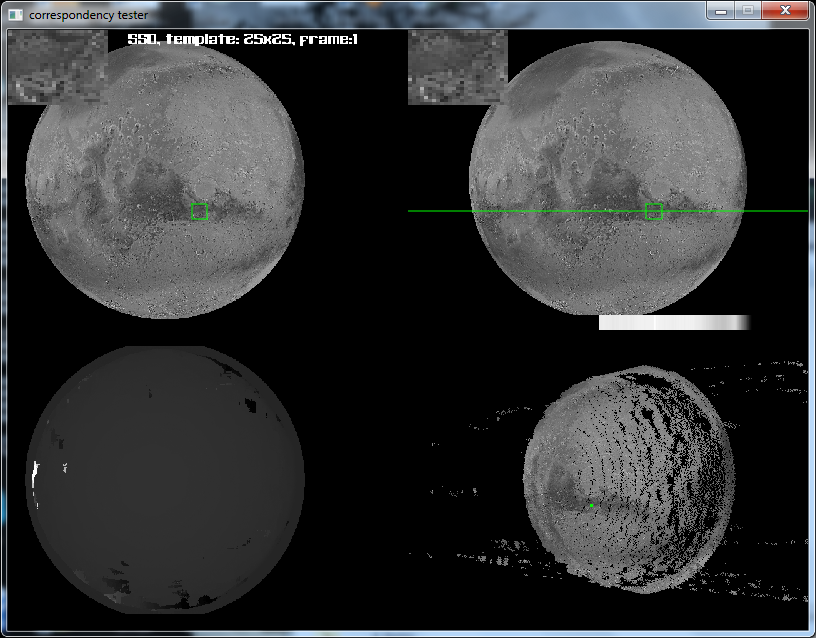The width and height of the screenshot is (819, 638).
Task: Click the dark disparity map sphere
Action: pyautogui.click(x=163, y=480)
